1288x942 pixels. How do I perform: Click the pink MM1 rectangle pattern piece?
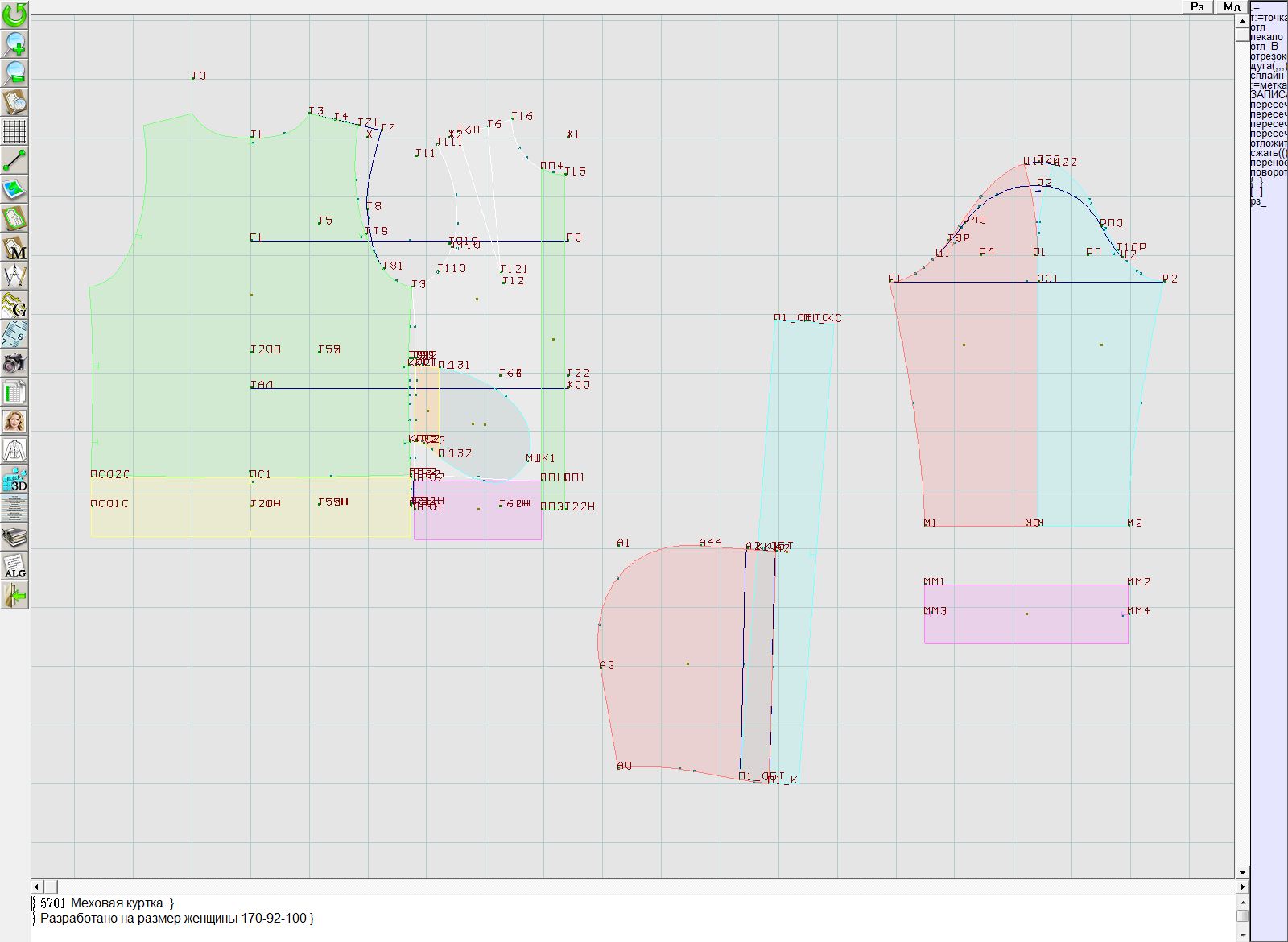(1026, 624)
